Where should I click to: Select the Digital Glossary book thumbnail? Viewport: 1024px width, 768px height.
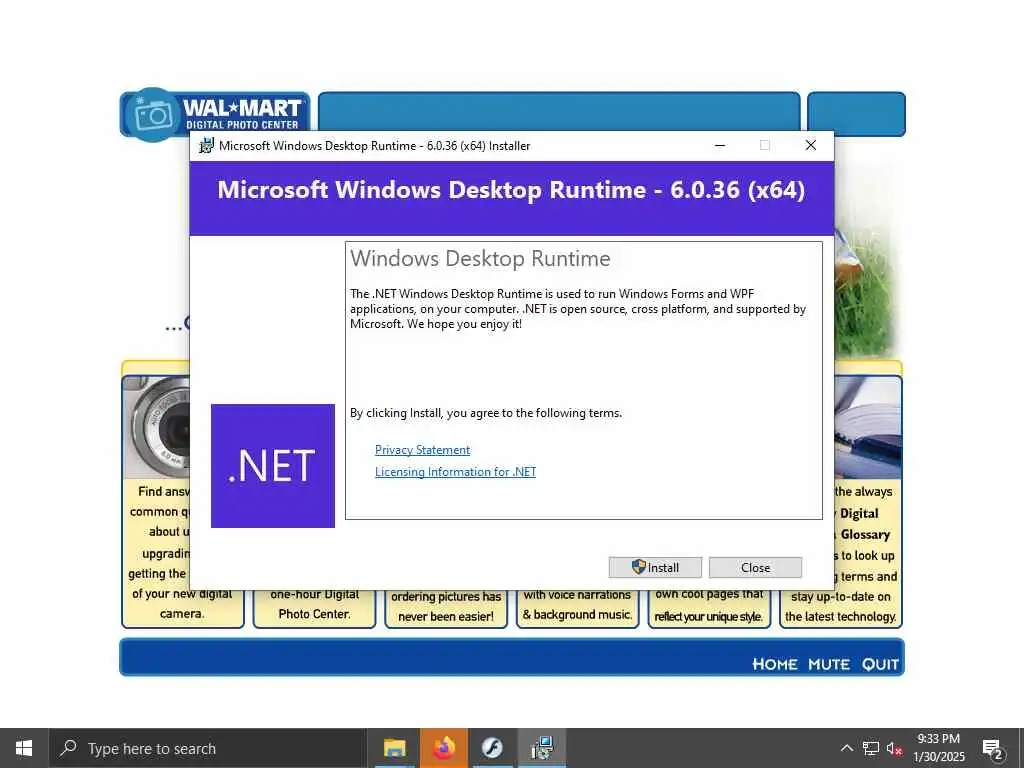[868, 428]
